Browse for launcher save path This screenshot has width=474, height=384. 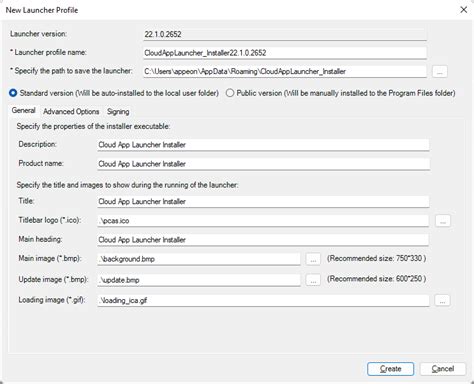coord(439,71)
